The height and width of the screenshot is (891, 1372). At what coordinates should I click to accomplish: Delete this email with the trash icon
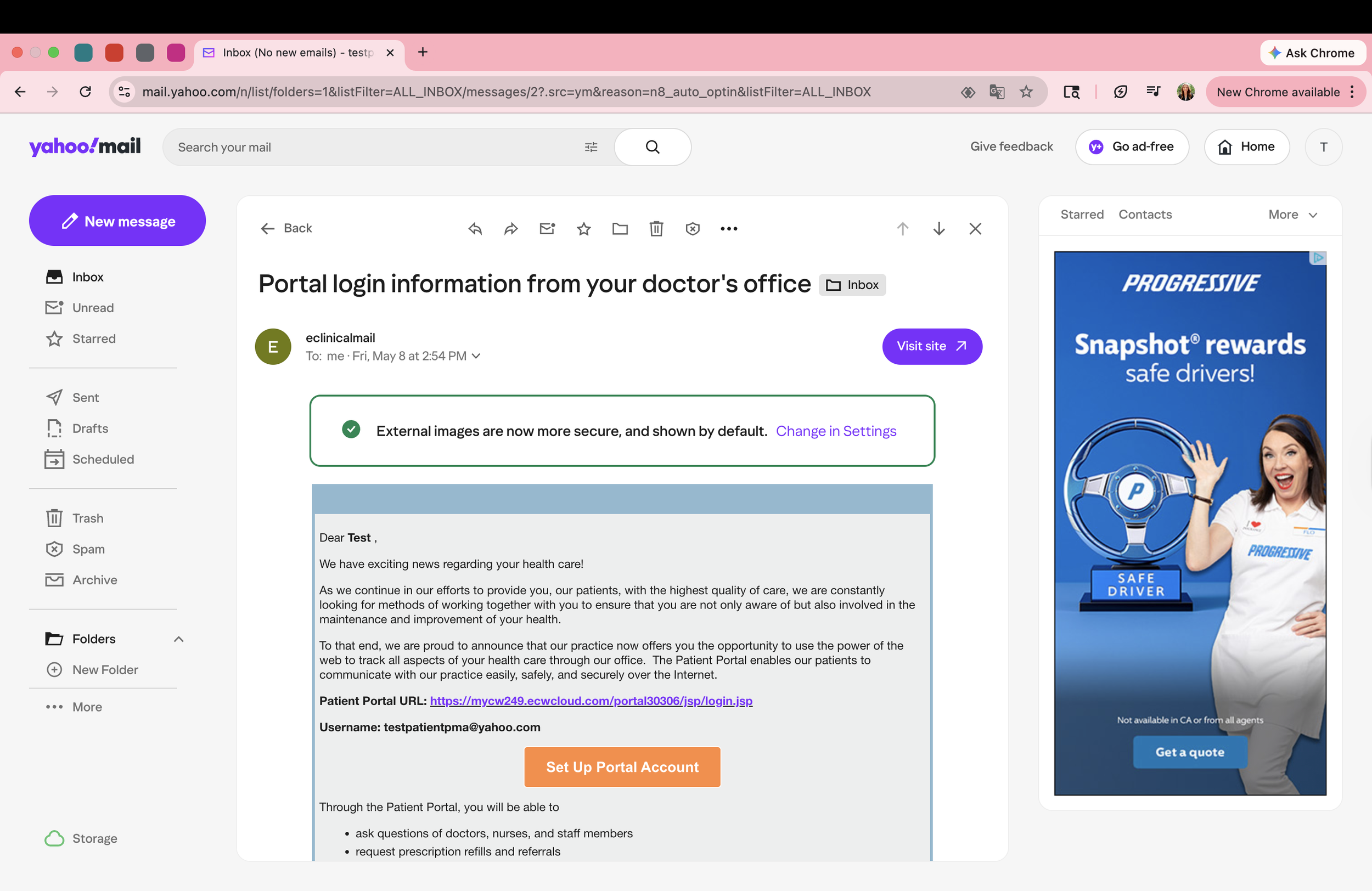pos(656,229)
